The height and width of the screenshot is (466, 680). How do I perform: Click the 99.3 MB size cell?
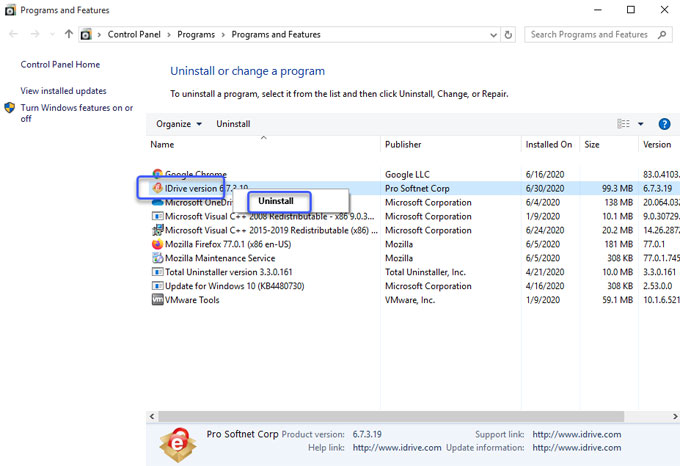(x=617, y=189)
